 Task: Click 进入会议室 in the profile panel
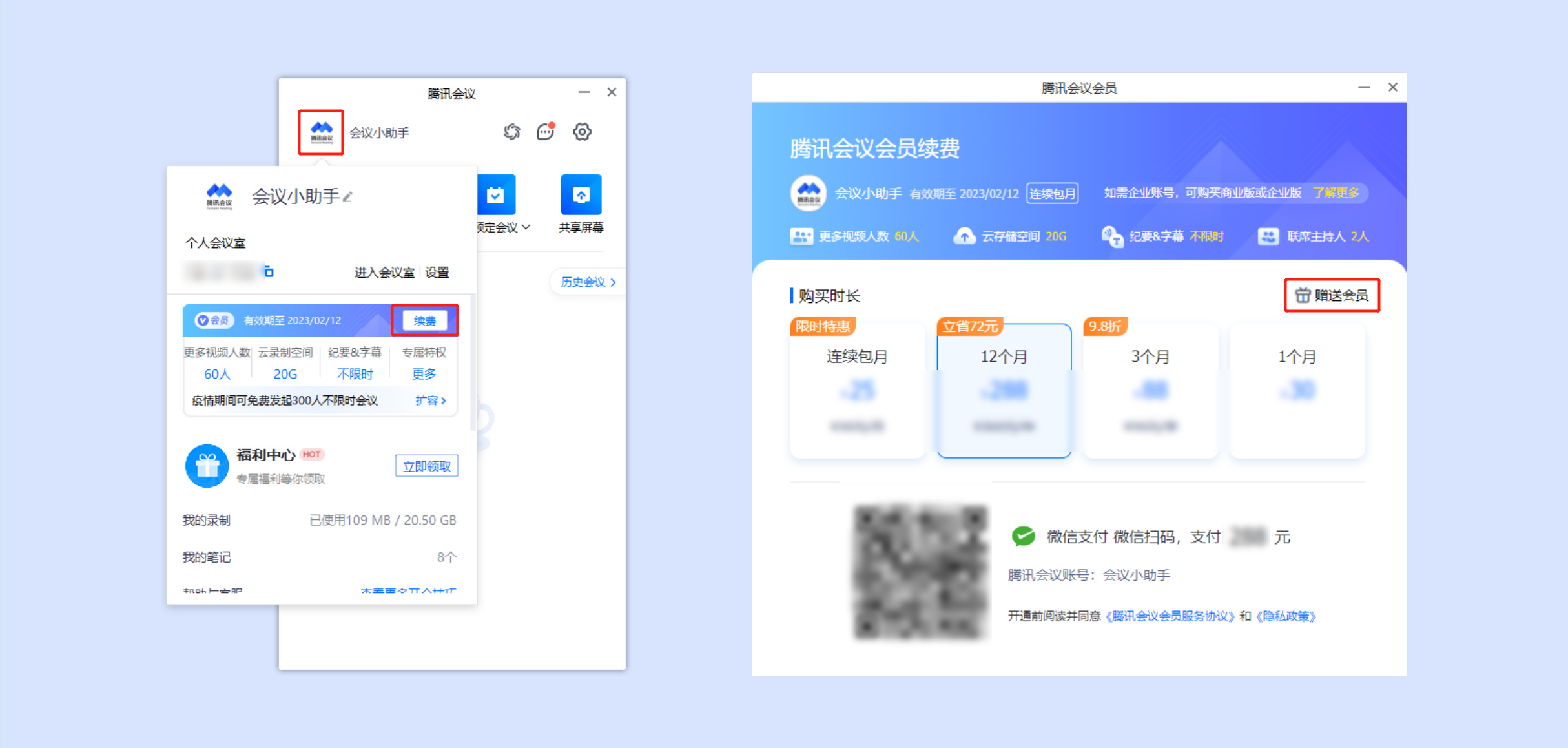point(384,273)
